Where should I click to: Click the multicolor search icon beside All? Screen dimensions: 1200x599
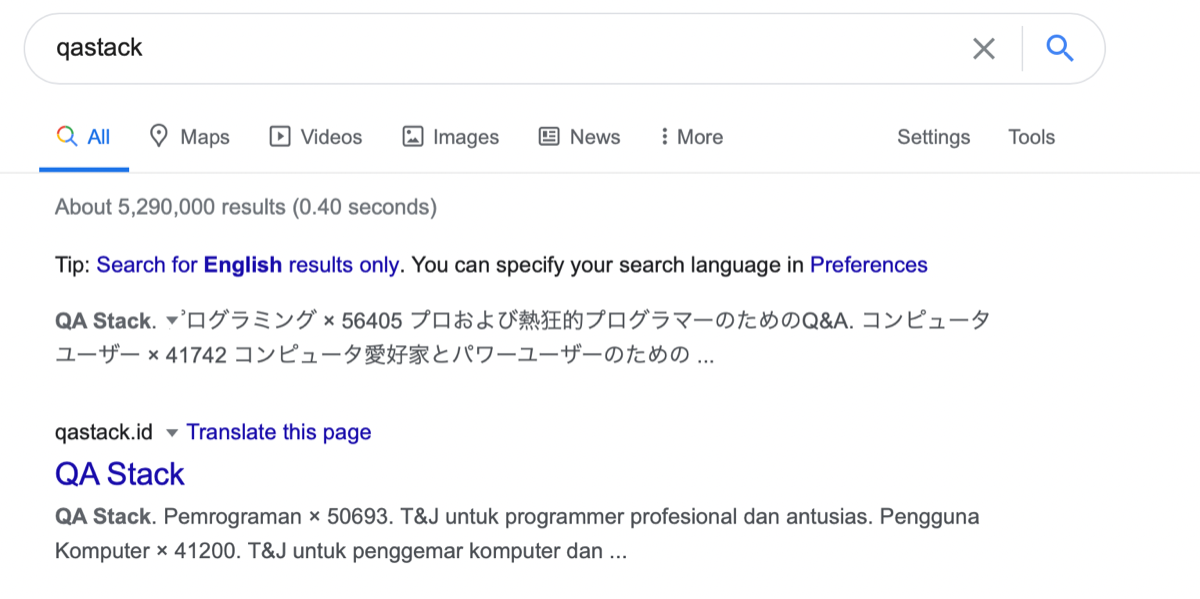coord(67,136)
